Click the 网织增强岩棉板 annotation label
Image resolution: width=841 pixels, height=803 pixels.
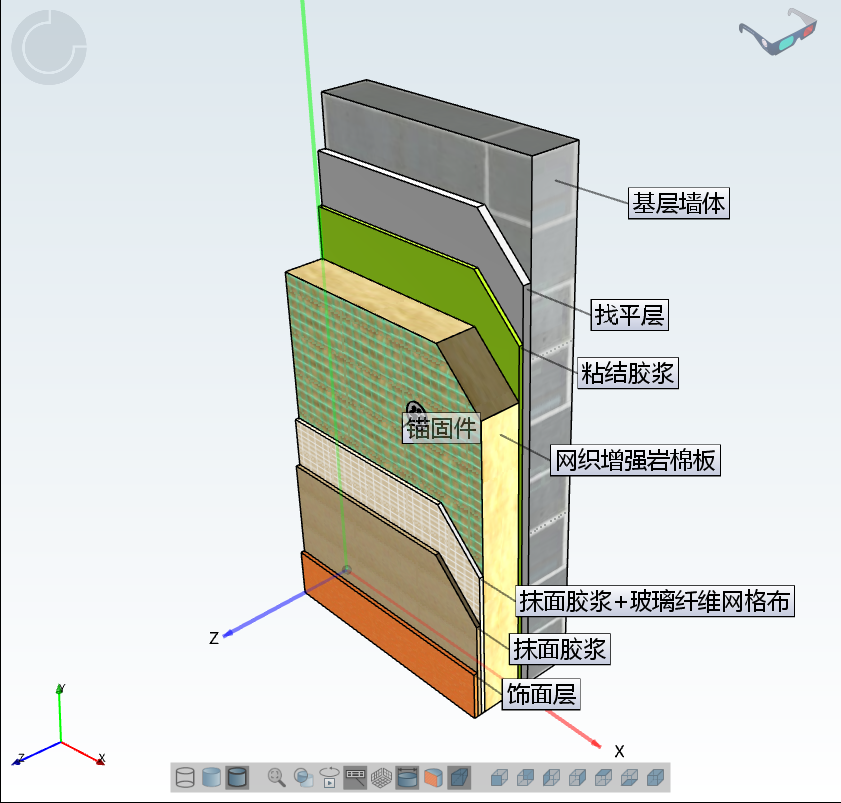click(636, 460)
